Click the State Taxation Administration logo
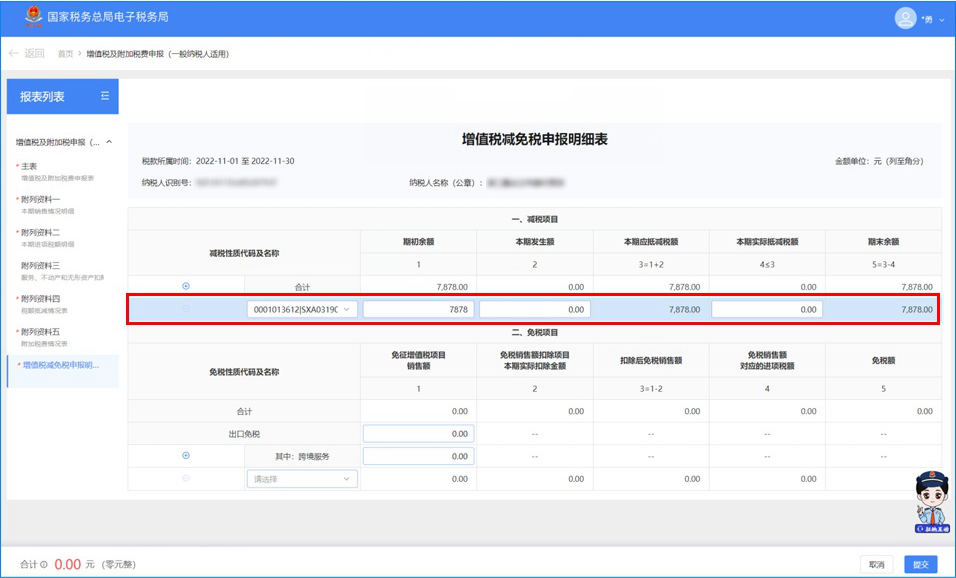The width and height of the screenshot is (956, 578). point(34,17)
